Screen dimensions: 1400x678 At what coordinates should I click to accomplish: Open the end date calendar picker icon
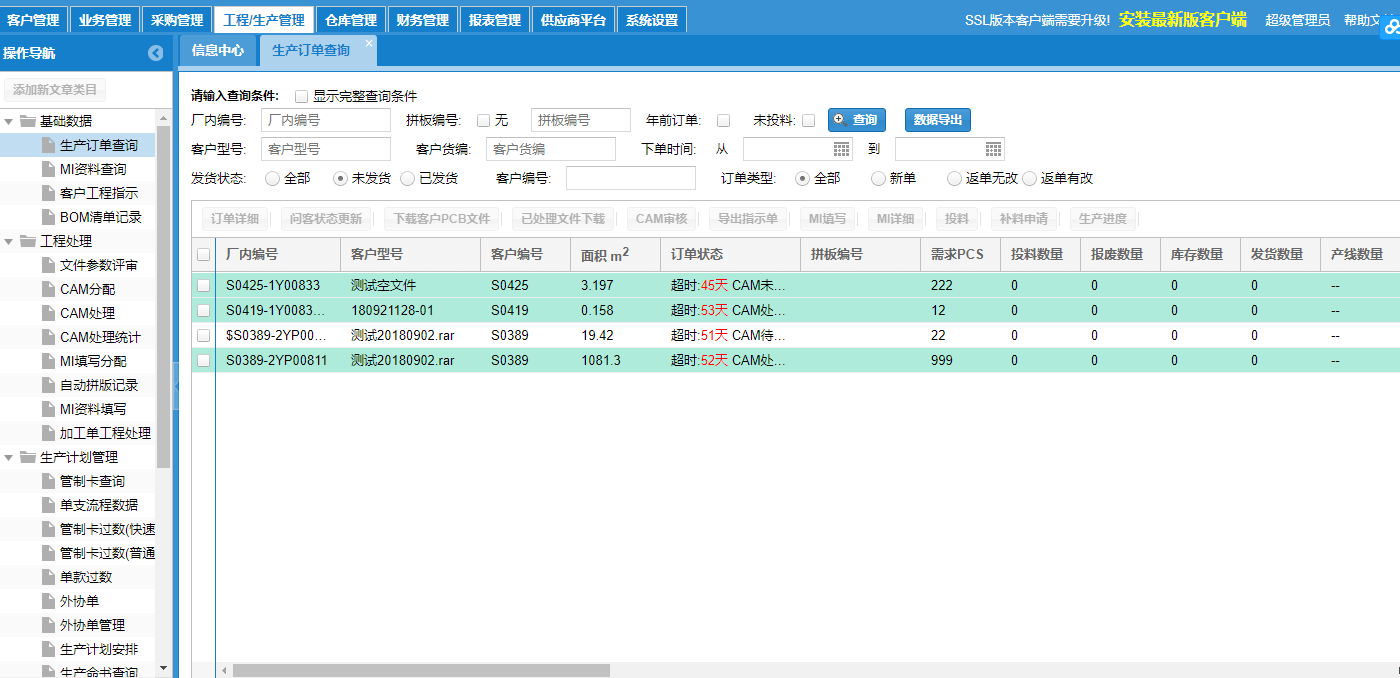[x=993, y=148]
